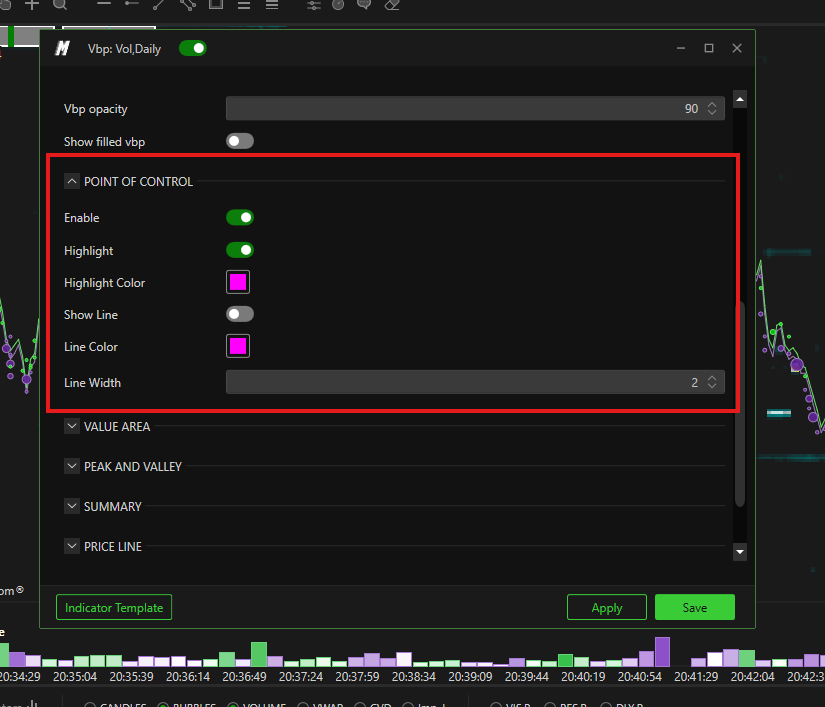Click the settings panel scroll up arrow
The width and height of the screenshot is (825, 707).
[740, 99]
